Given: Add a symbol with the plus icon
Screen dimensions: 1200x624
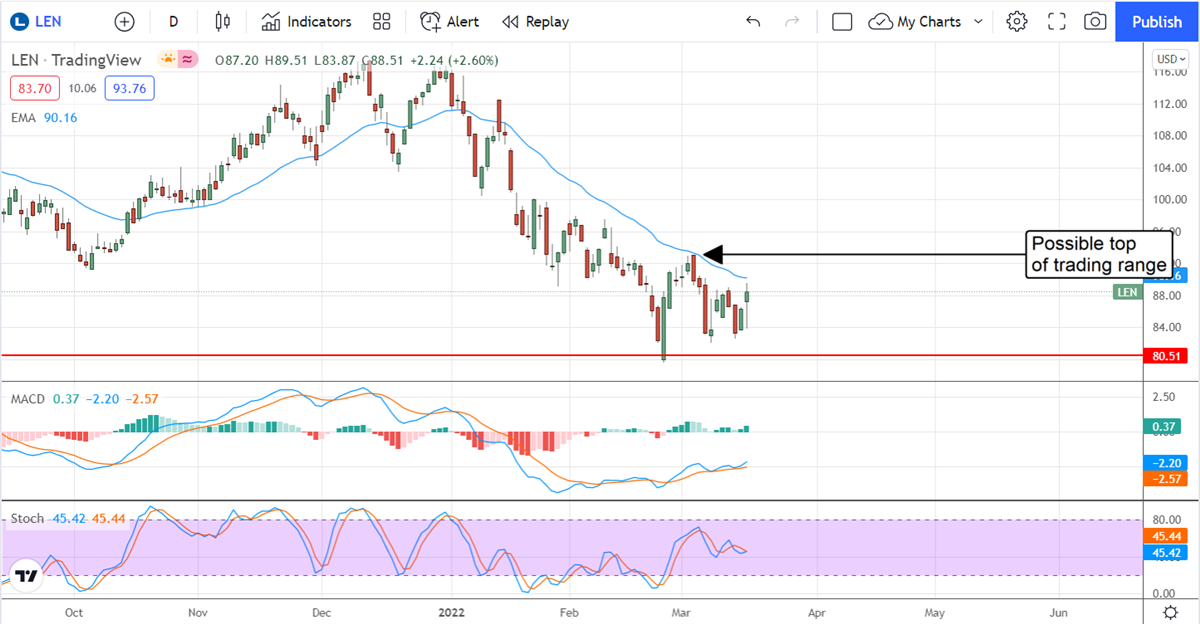Looking at the screenshot, I should click(124, 21).
